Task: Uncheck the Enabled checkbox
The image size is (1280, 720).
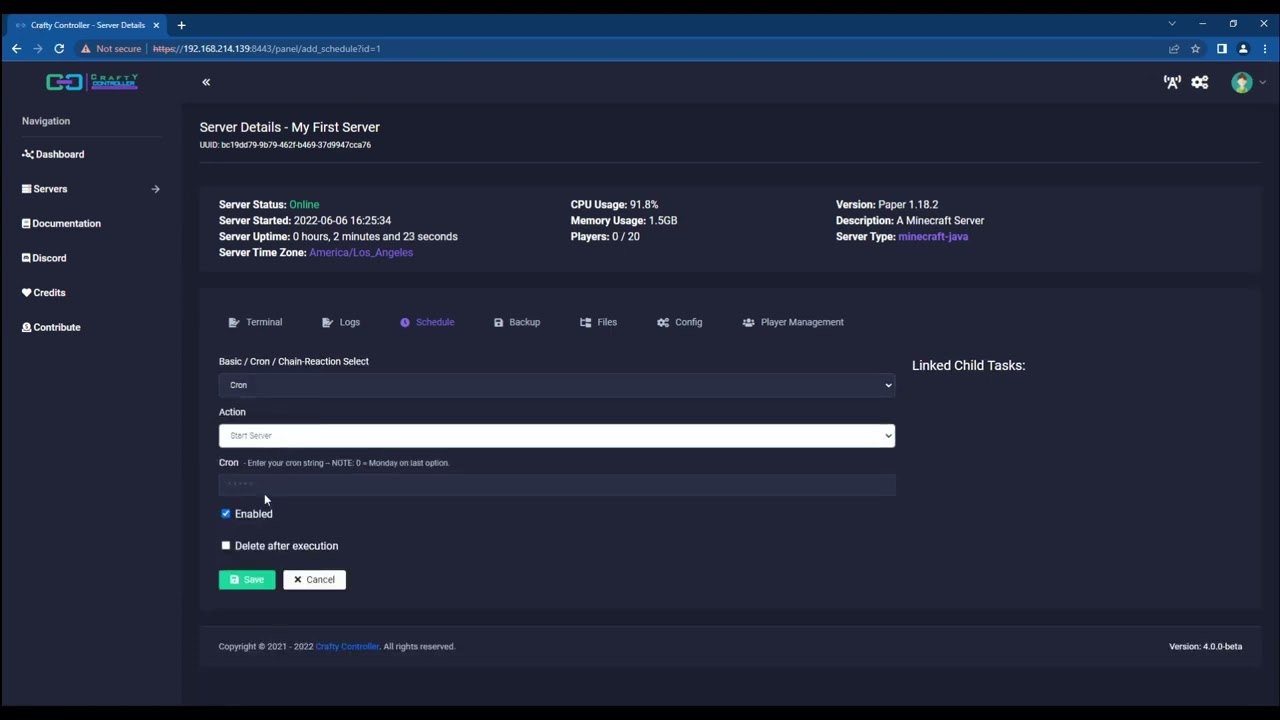Action: [226, 514]
